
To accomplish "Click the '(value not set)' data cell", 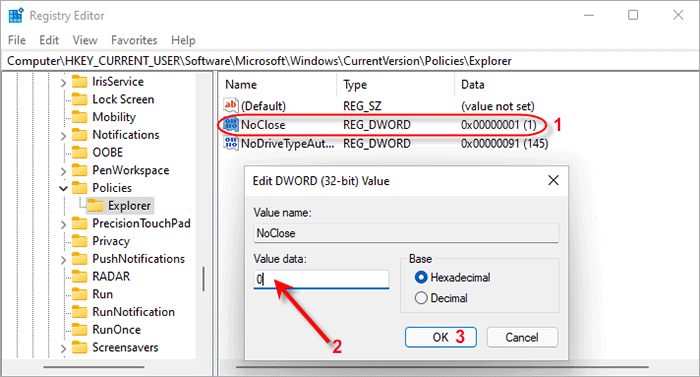I will (x=498, y=106).
